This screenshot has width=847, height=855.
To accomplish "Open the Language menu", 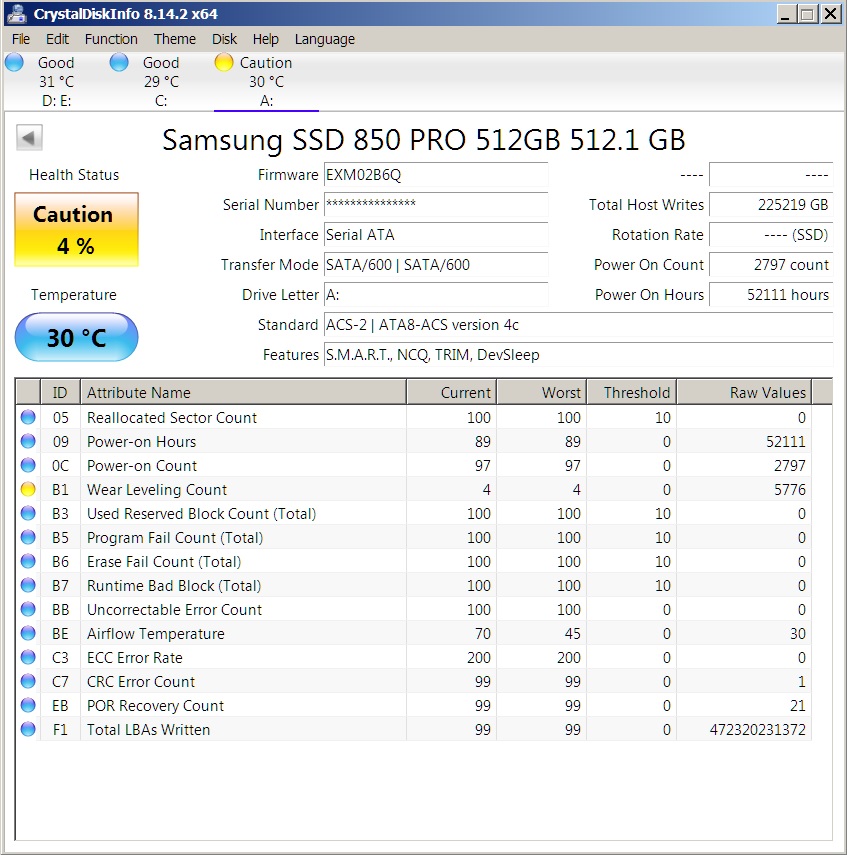I will pyautogui.click(x=325, y=39).
